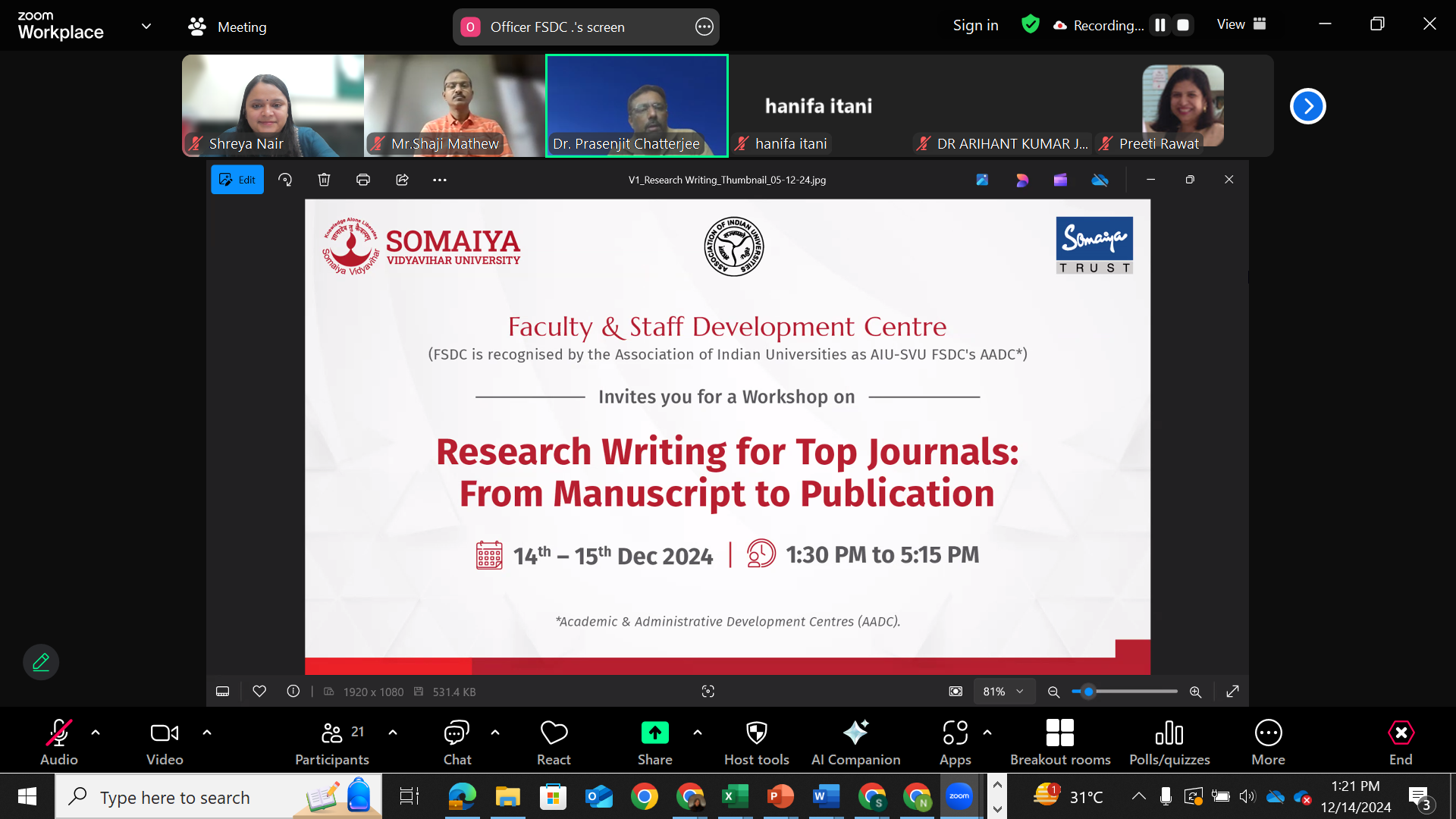
Task: Select Dr. Prasenjit Chatterjee video thumbnail
Action: coord(637,106)
